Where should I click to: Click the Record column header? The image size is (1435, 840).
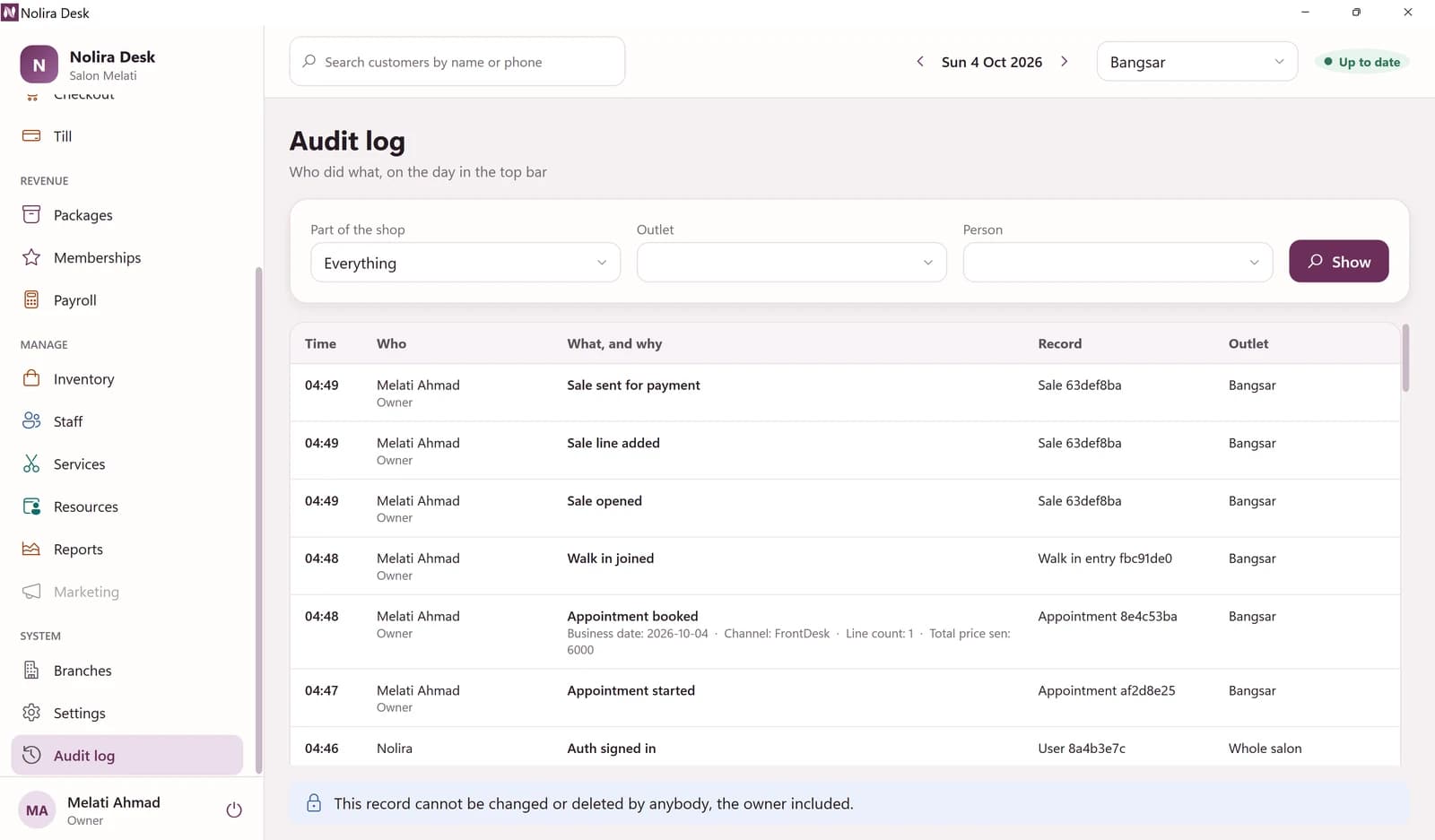tap(1060, 343)
